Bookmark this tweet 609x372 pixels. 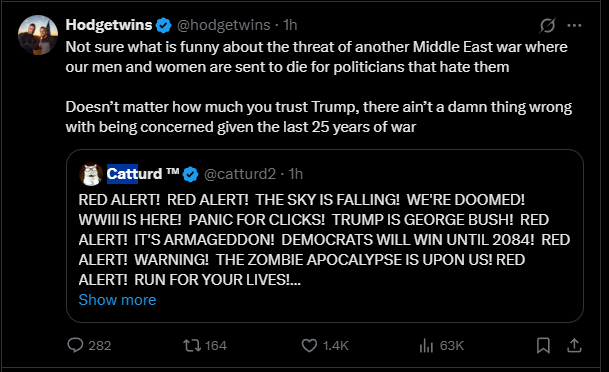(543, 345)
